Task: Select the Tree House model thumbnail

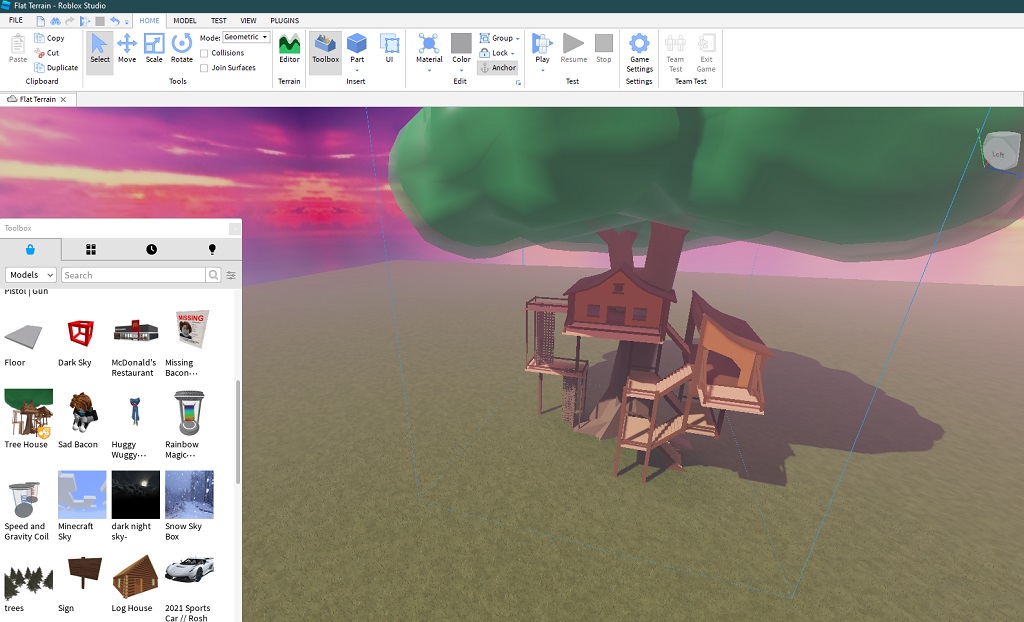Action: point(28,412)
